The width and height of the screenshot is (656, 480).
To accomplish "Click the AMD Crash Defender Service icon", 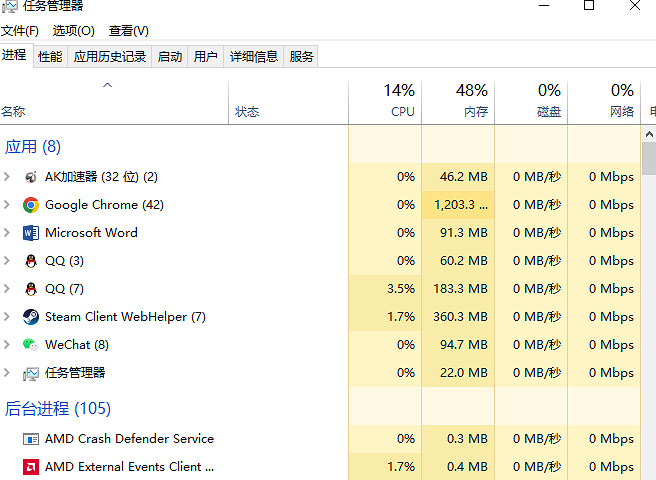I will click(x=31, y=439).
